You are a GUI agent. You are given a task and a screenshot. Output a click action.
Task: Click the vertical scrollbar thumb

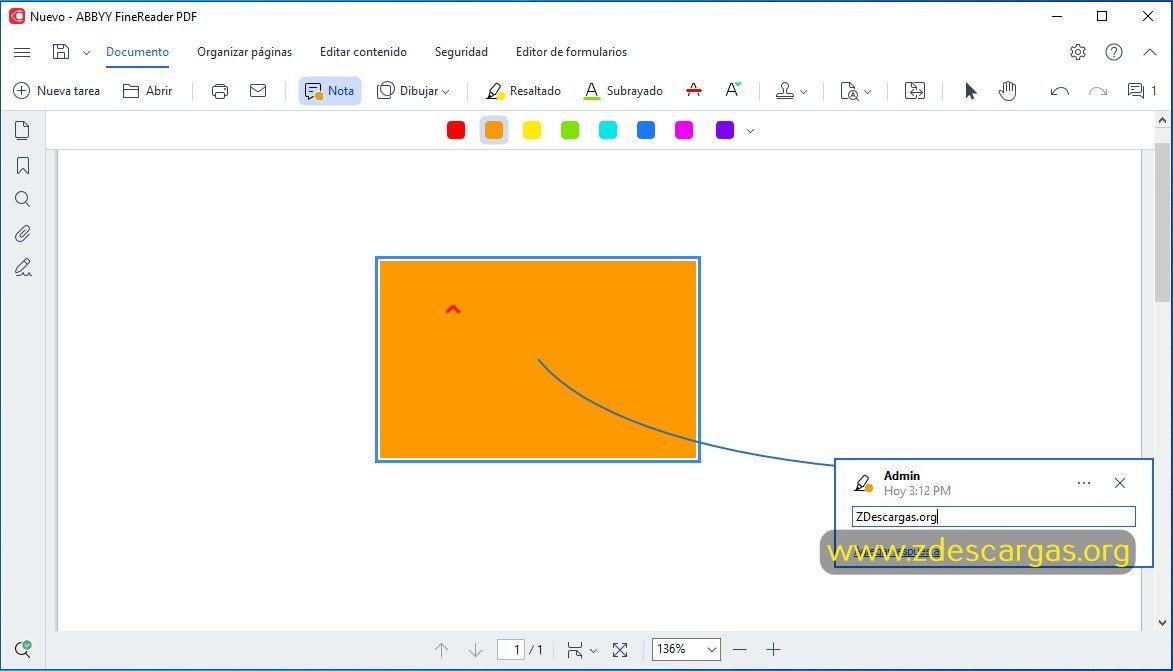[x=1162, y=221]
